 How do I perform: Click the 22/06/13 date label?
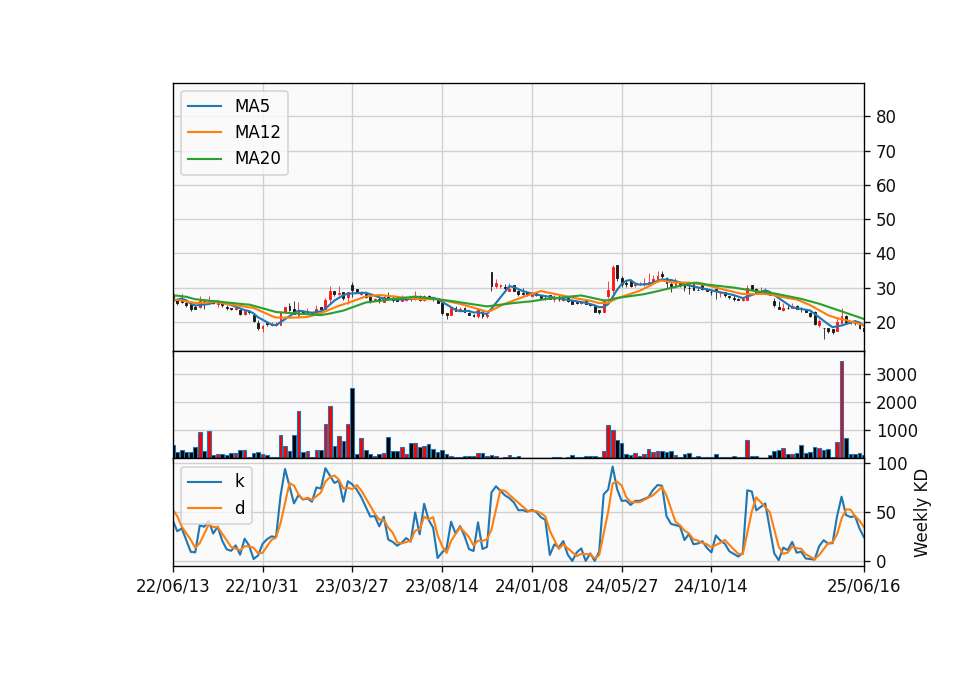(173, 587)
